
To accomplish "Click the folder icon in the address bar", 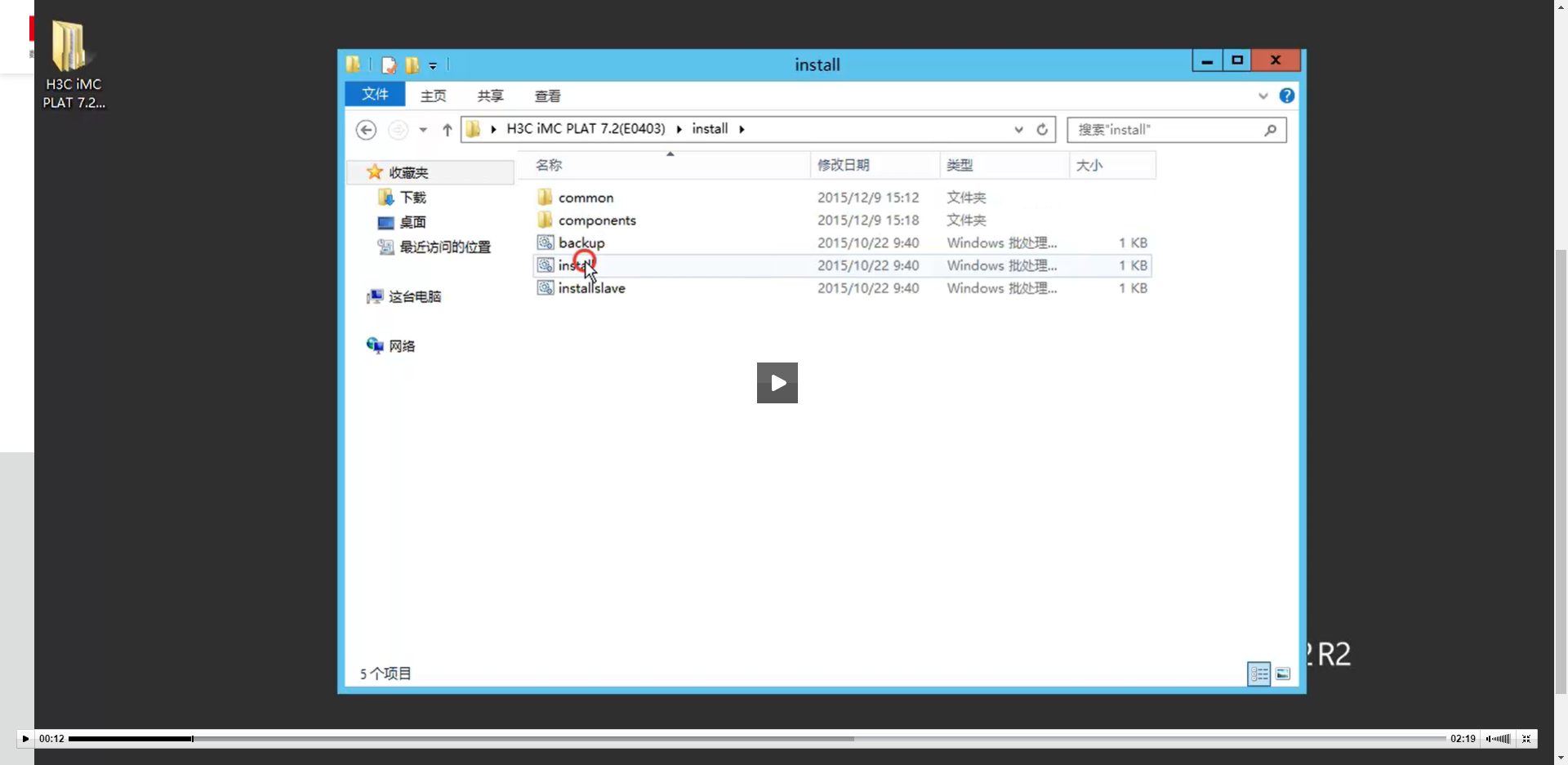I will pos(473,129).
